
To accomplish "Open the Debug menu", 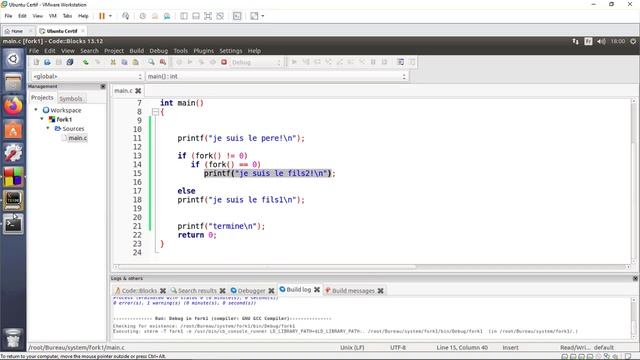I will [x=159, y=51].
